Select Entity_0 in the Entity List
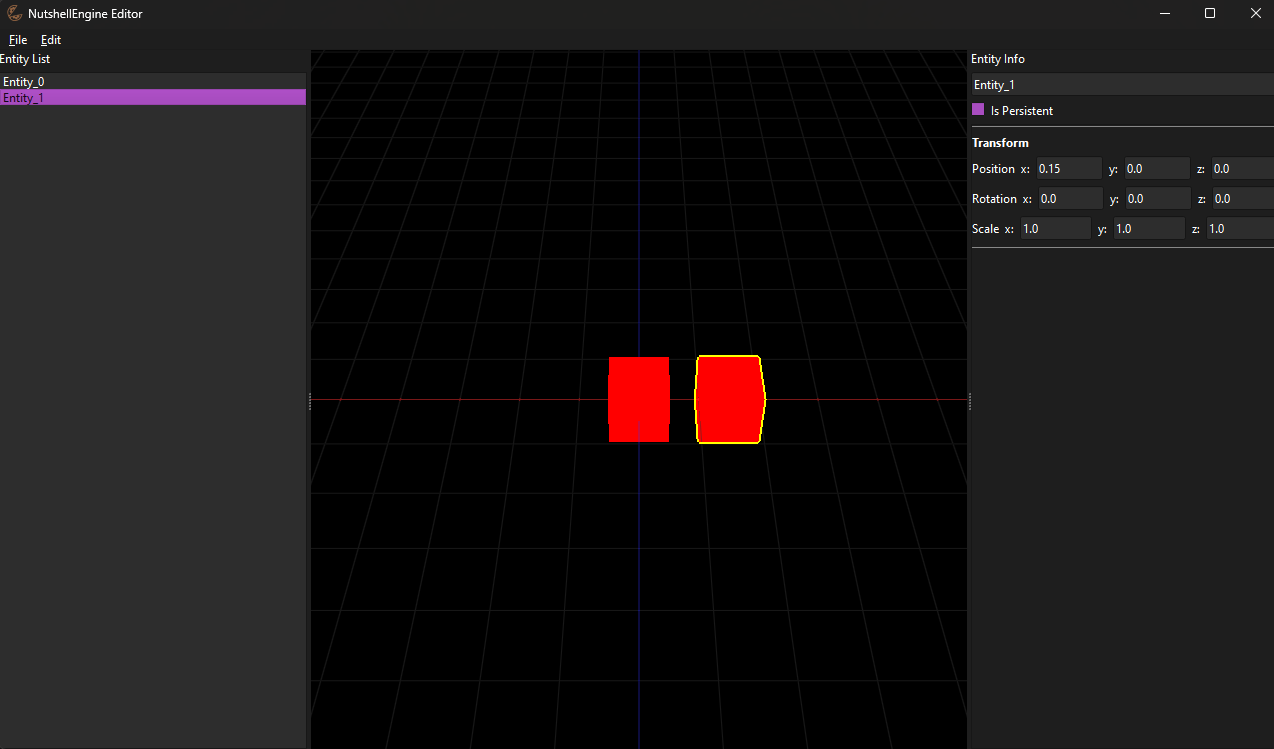The width and height of the screenshot is (1274, 749). click(153, 81)
